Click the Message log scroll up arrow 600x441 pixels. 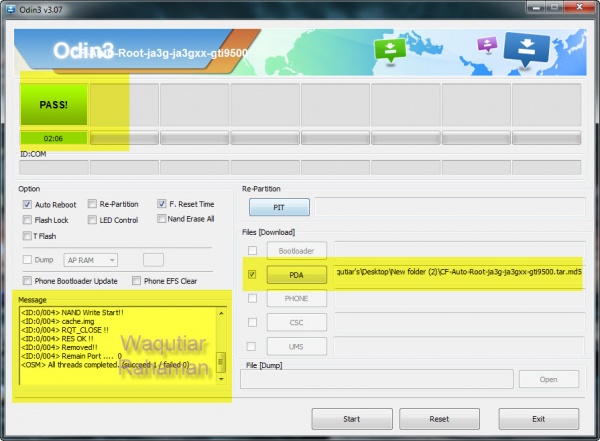(221, 313)
